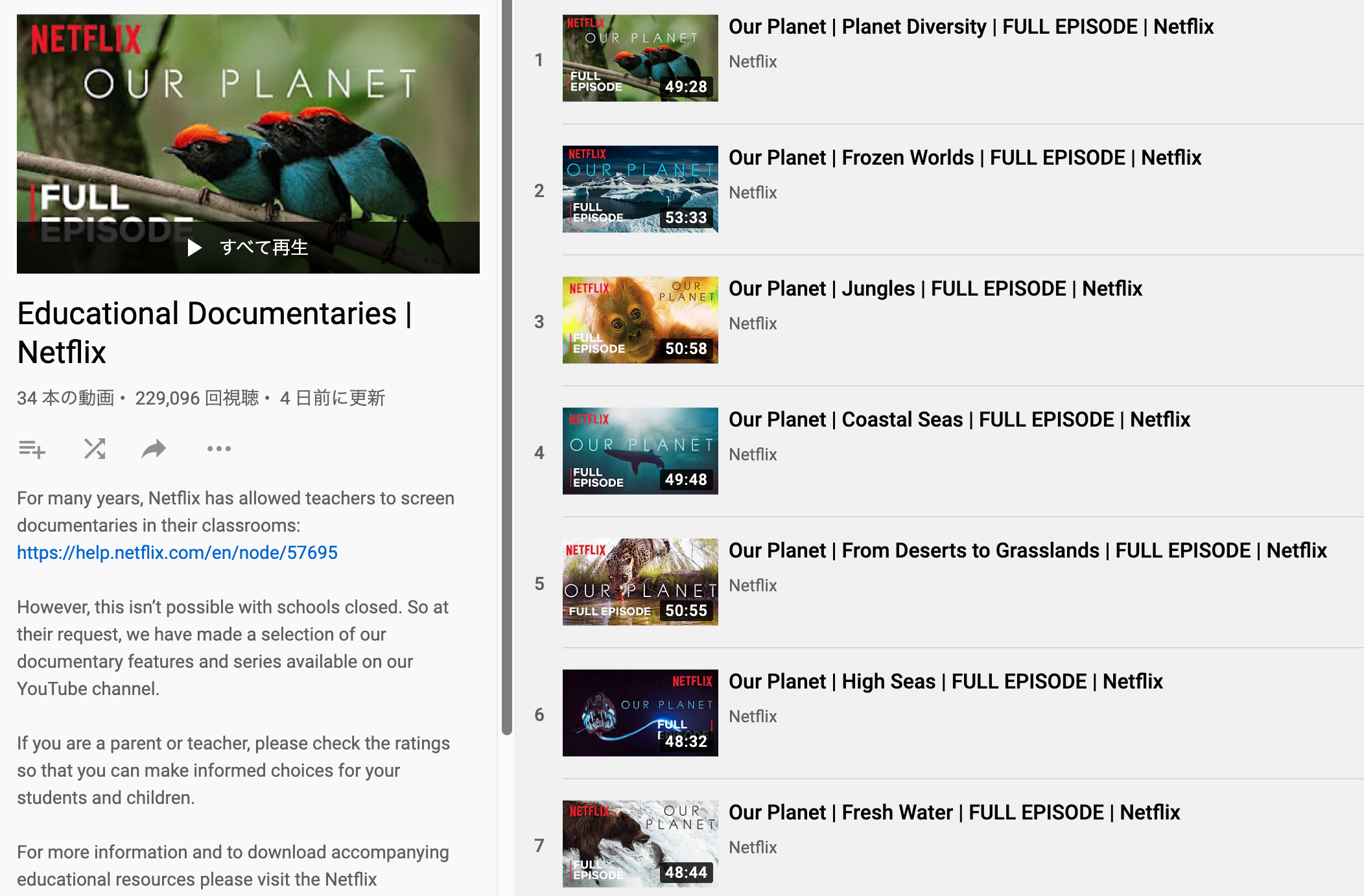Share the playlist via arrow icon
The height and width of the screenshot is (896, 1364).
pyautogui.click(x=154, y=449)
